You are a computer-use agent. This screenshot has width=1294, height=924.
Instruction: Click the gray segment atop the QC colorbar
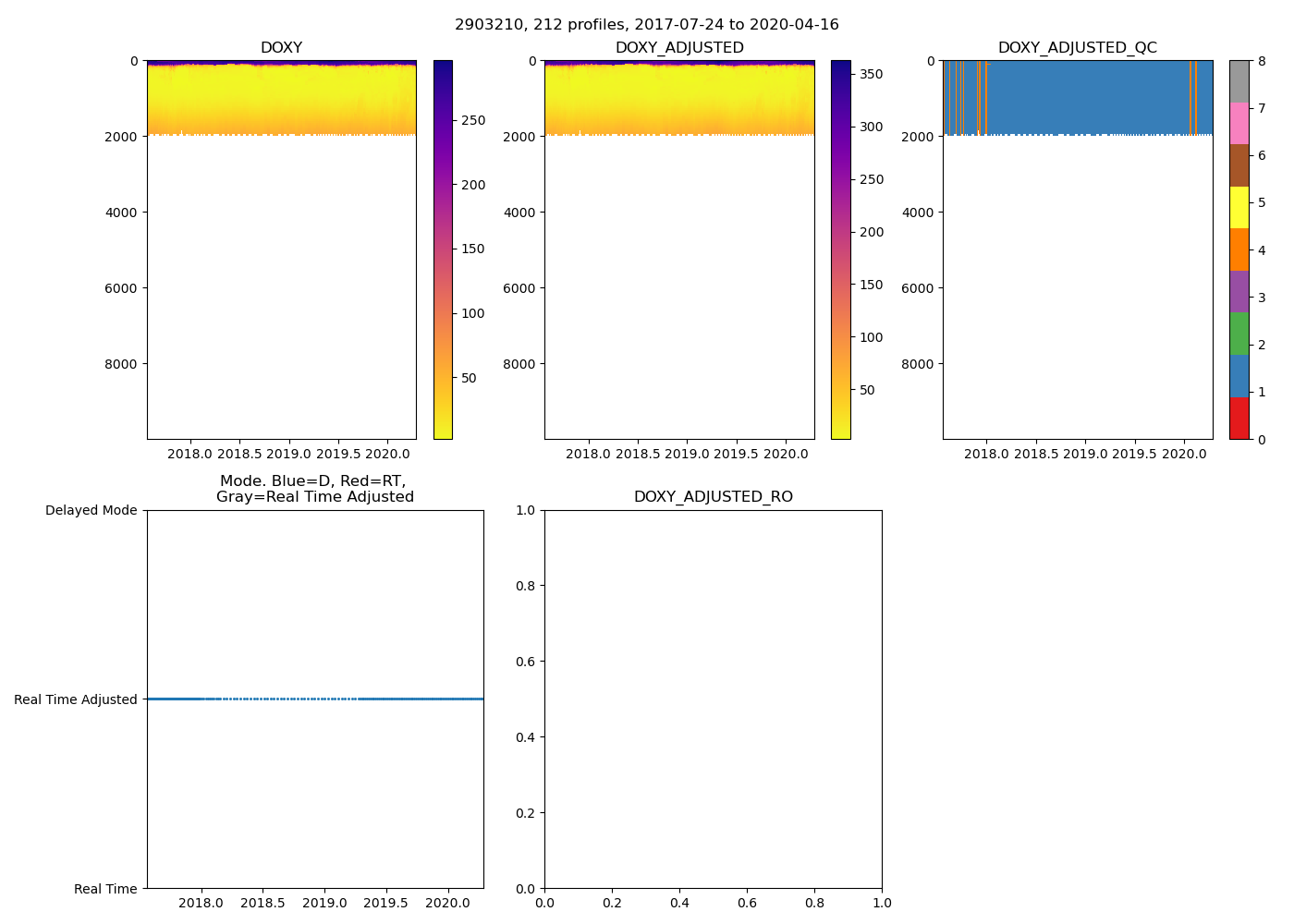tap(1239, 81)
